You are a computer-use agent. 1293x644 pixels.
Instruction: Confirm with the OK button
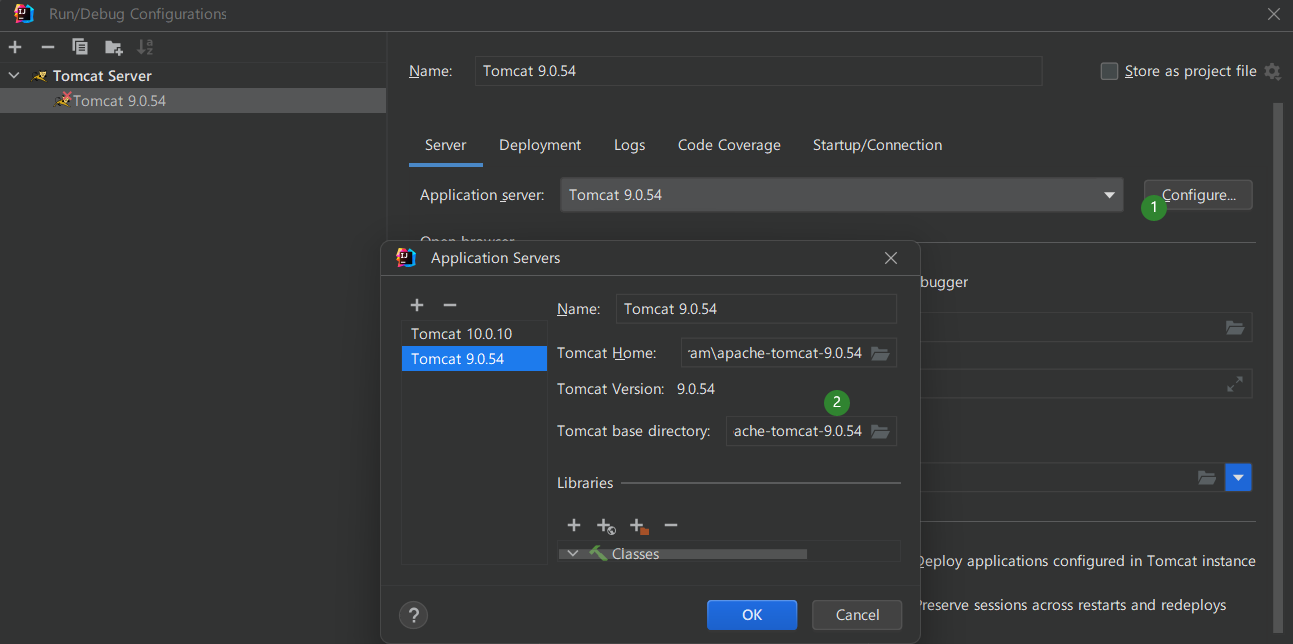(x=752, y=615)
